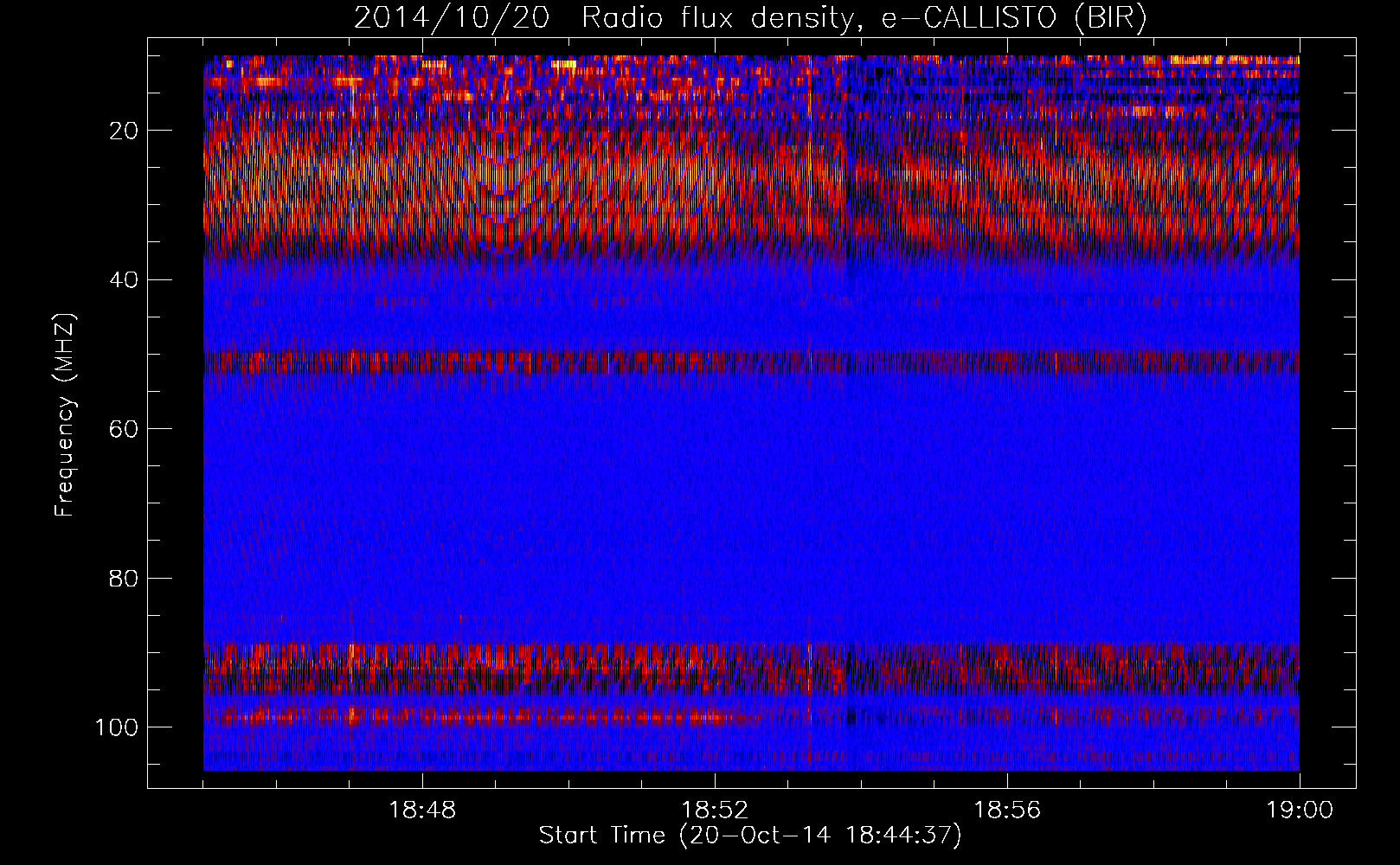Click the '40' frequency tick label
1400x865 pixels.
(x=125, y=280)
